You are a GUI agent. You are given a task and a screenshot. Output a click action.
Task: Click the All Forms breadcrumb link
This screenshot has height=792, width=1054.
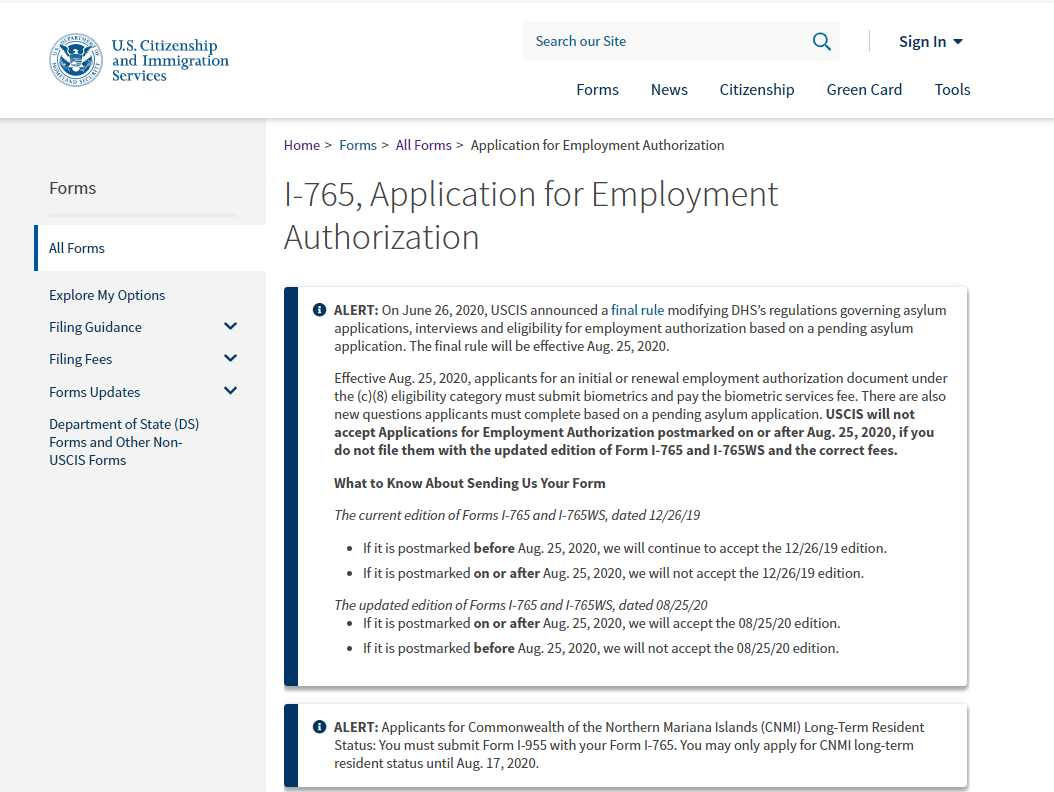(423, 145)
